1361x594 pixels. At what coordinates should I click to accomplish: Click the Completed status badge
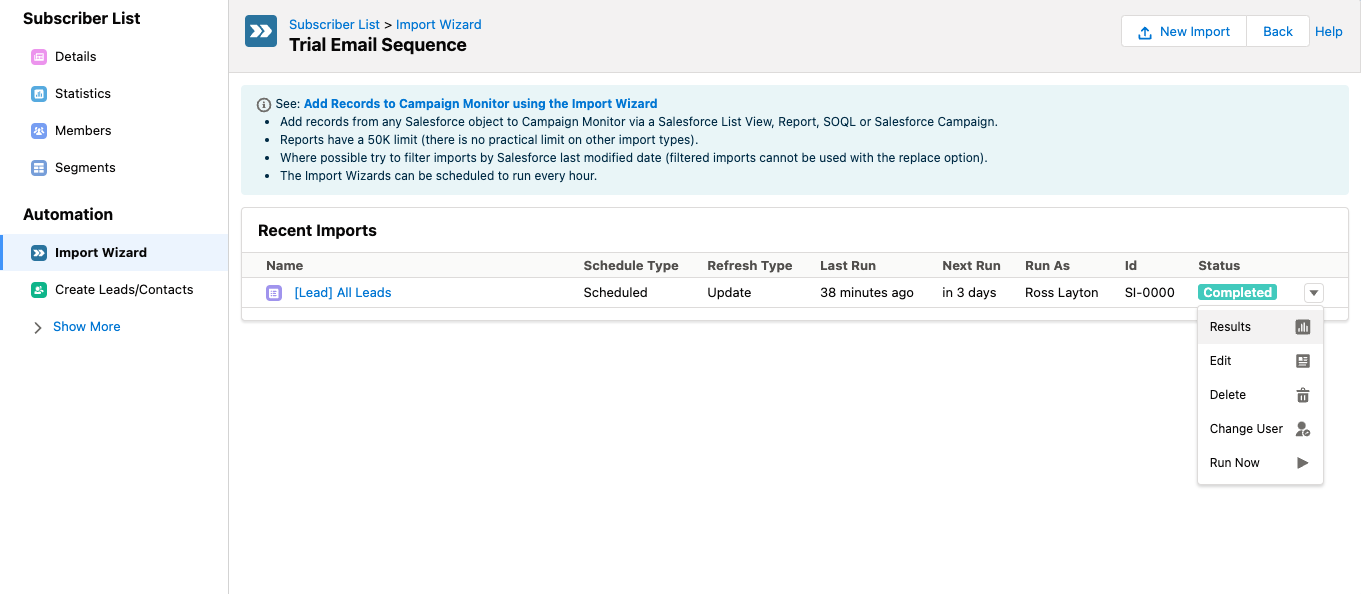(1238, 293)
